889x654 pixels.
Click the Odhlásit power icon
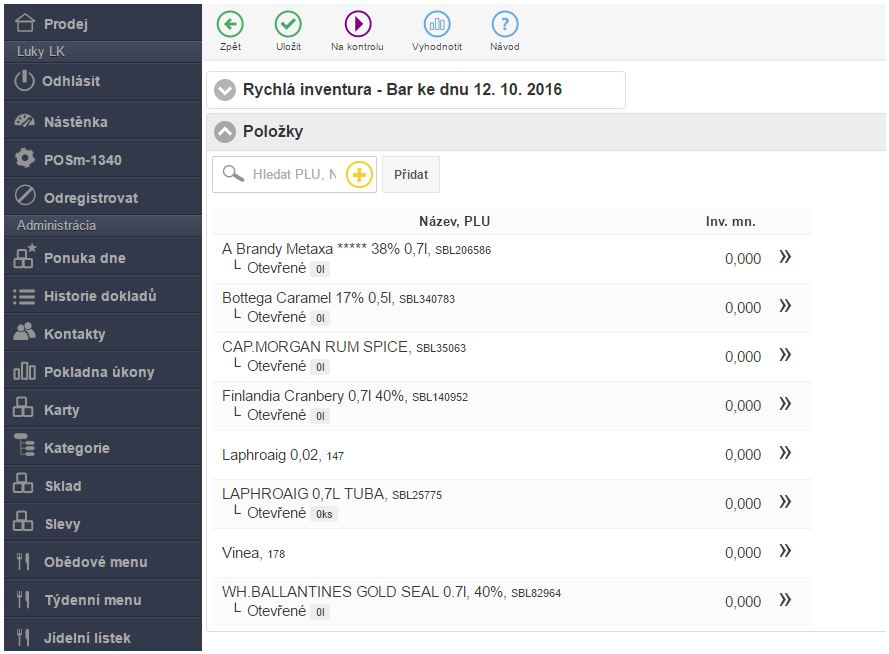point(25,81)
